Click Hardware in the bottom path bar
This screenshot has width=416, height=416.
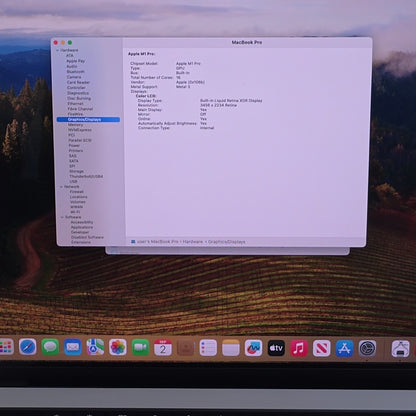pyautogui.click(x=193, y=242)
